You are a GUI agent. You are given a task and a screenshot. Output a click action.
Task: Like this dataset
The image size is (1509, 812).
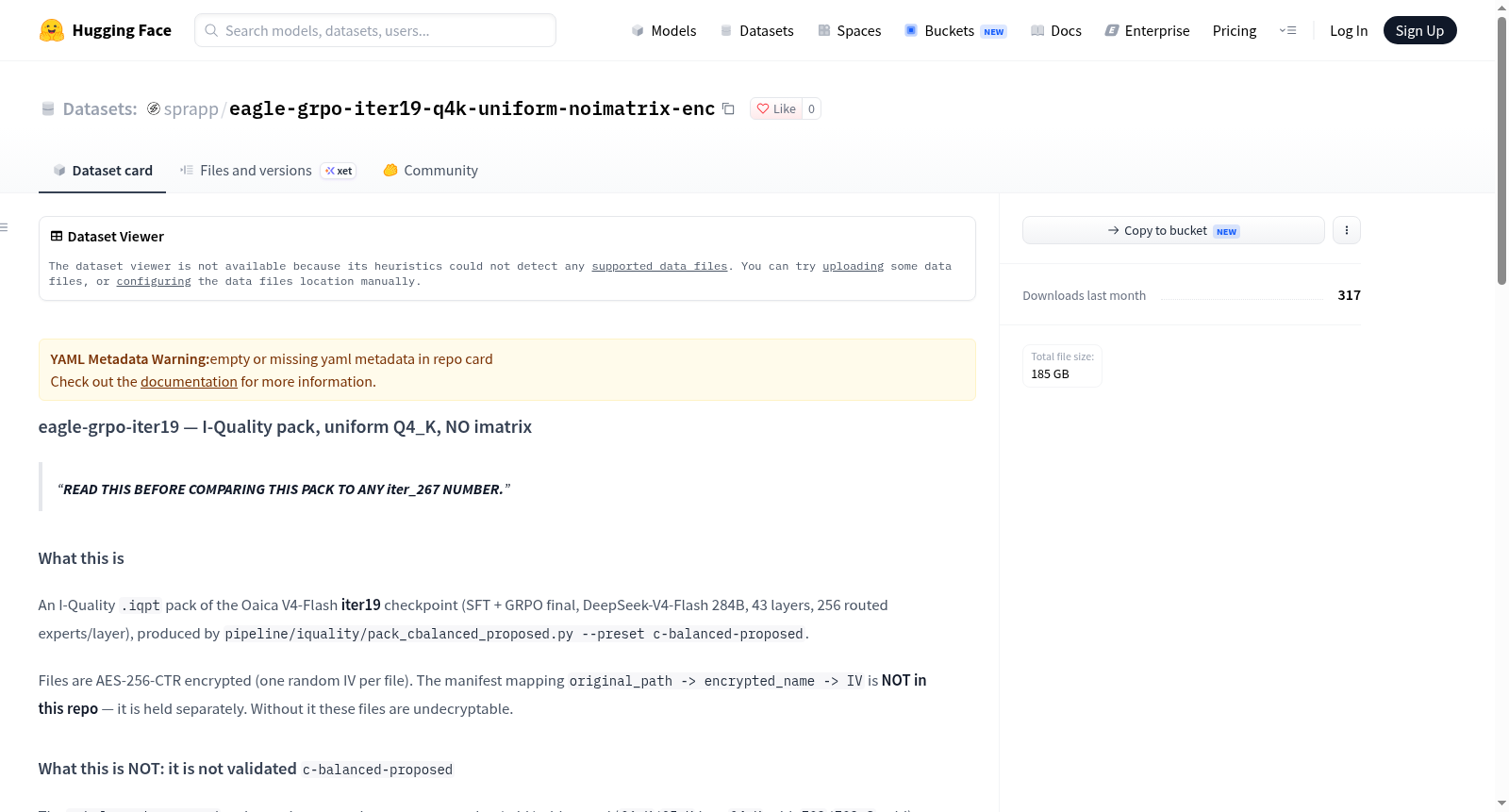coord(776,108)
